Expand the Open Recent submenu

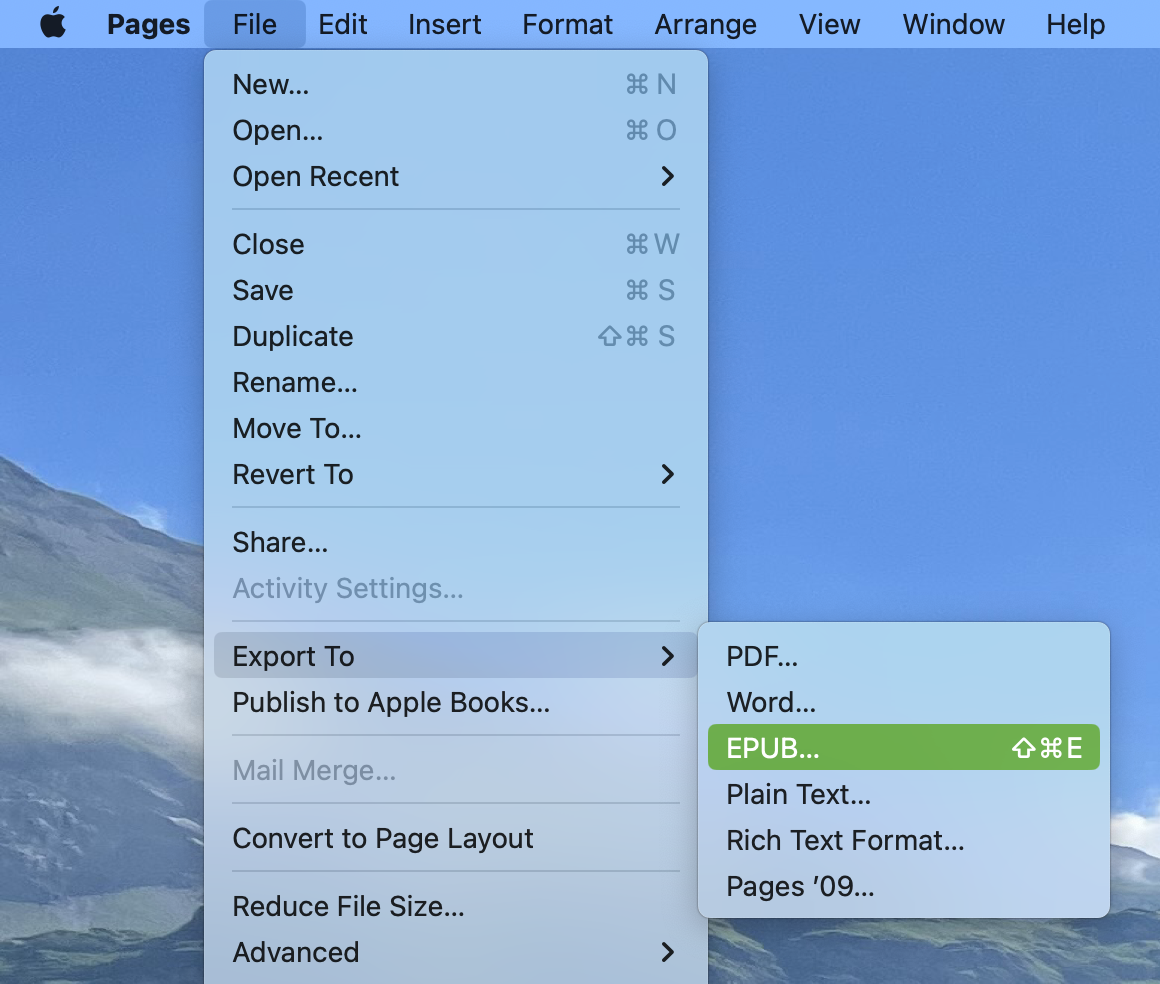456,176
